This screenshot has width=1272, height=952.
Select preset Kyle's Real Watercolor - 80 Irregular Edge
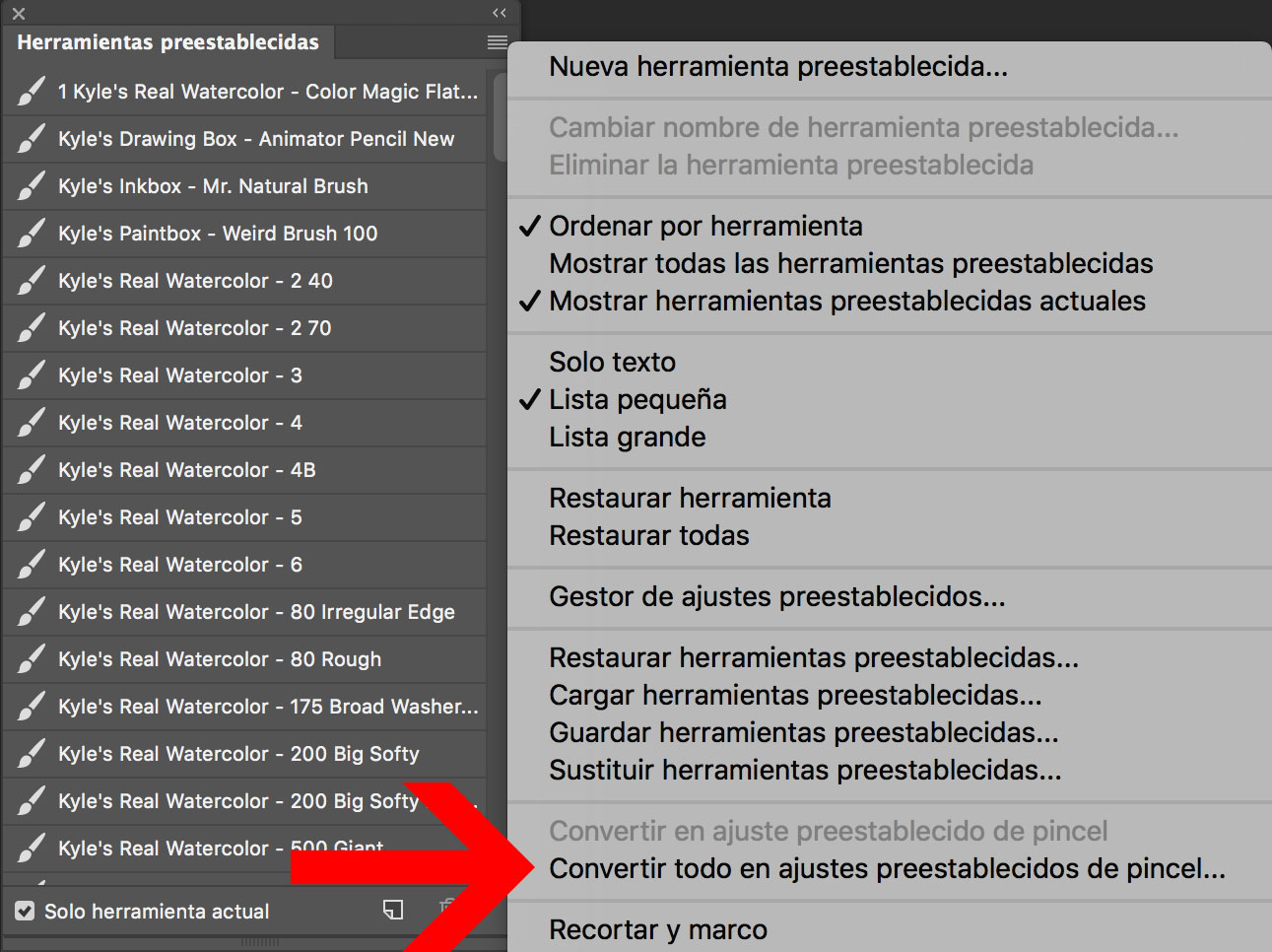pos(244,612)
